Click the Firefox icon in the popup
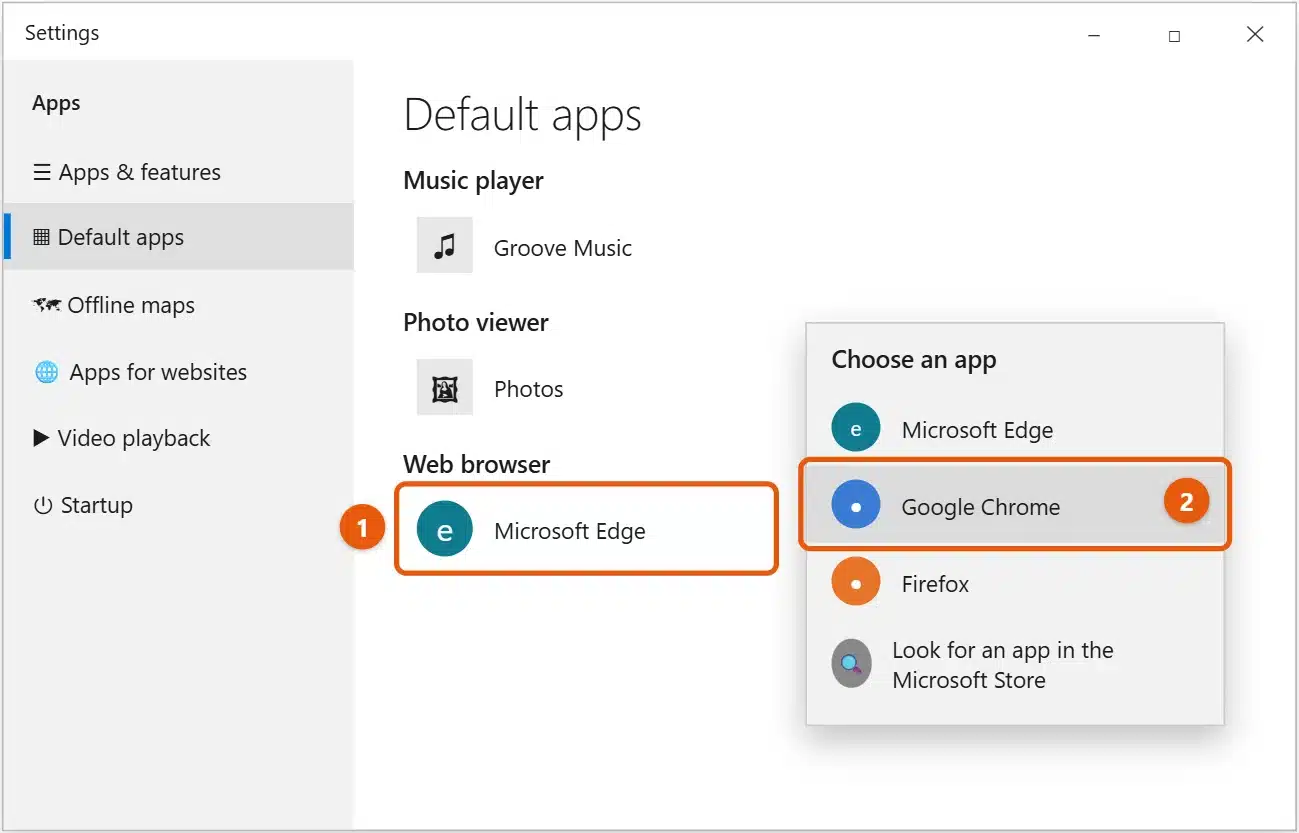 click(856, 582)
